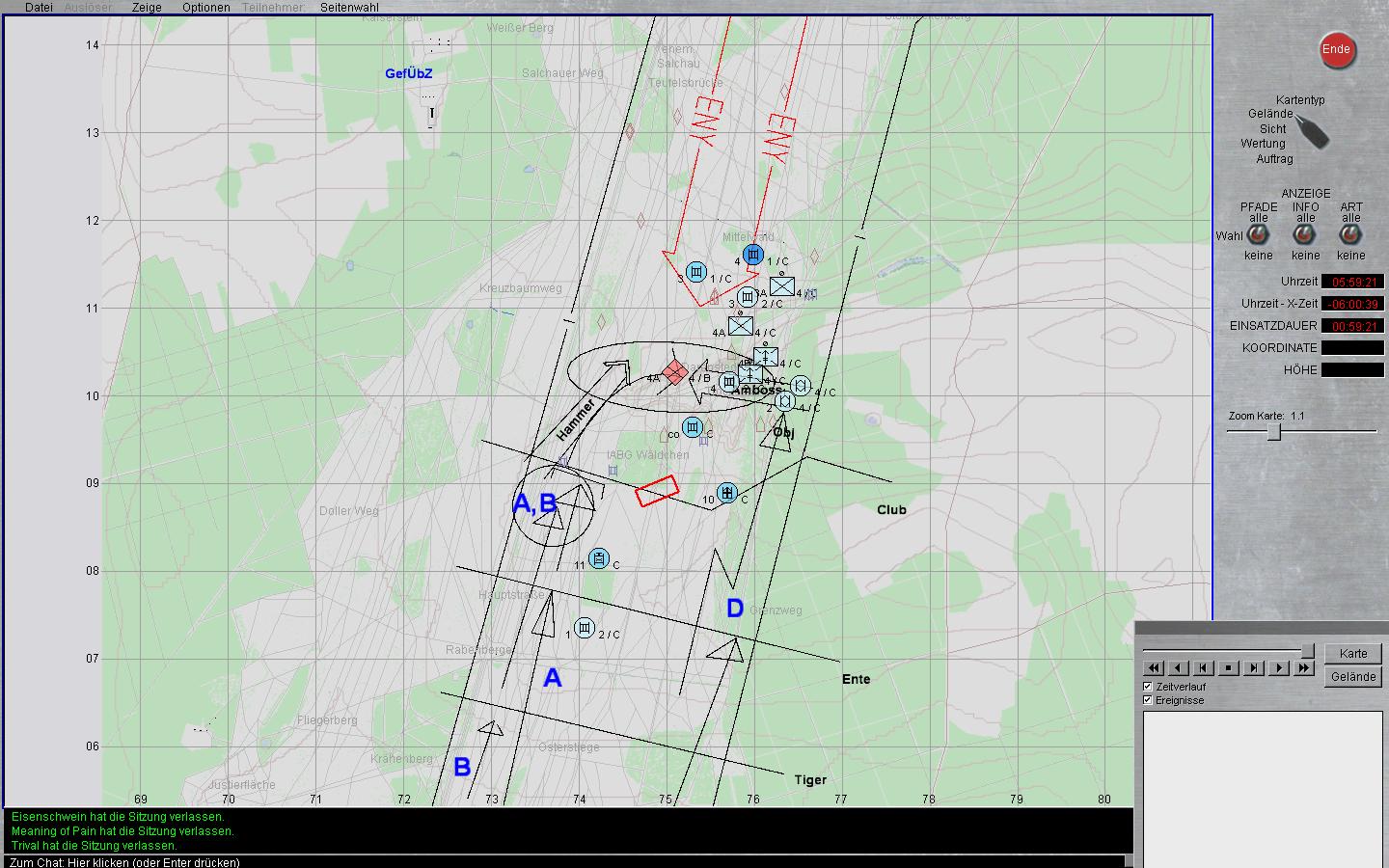Toggle the PFADE display knob
The image size is (1389, 868).
point(1258,234)
